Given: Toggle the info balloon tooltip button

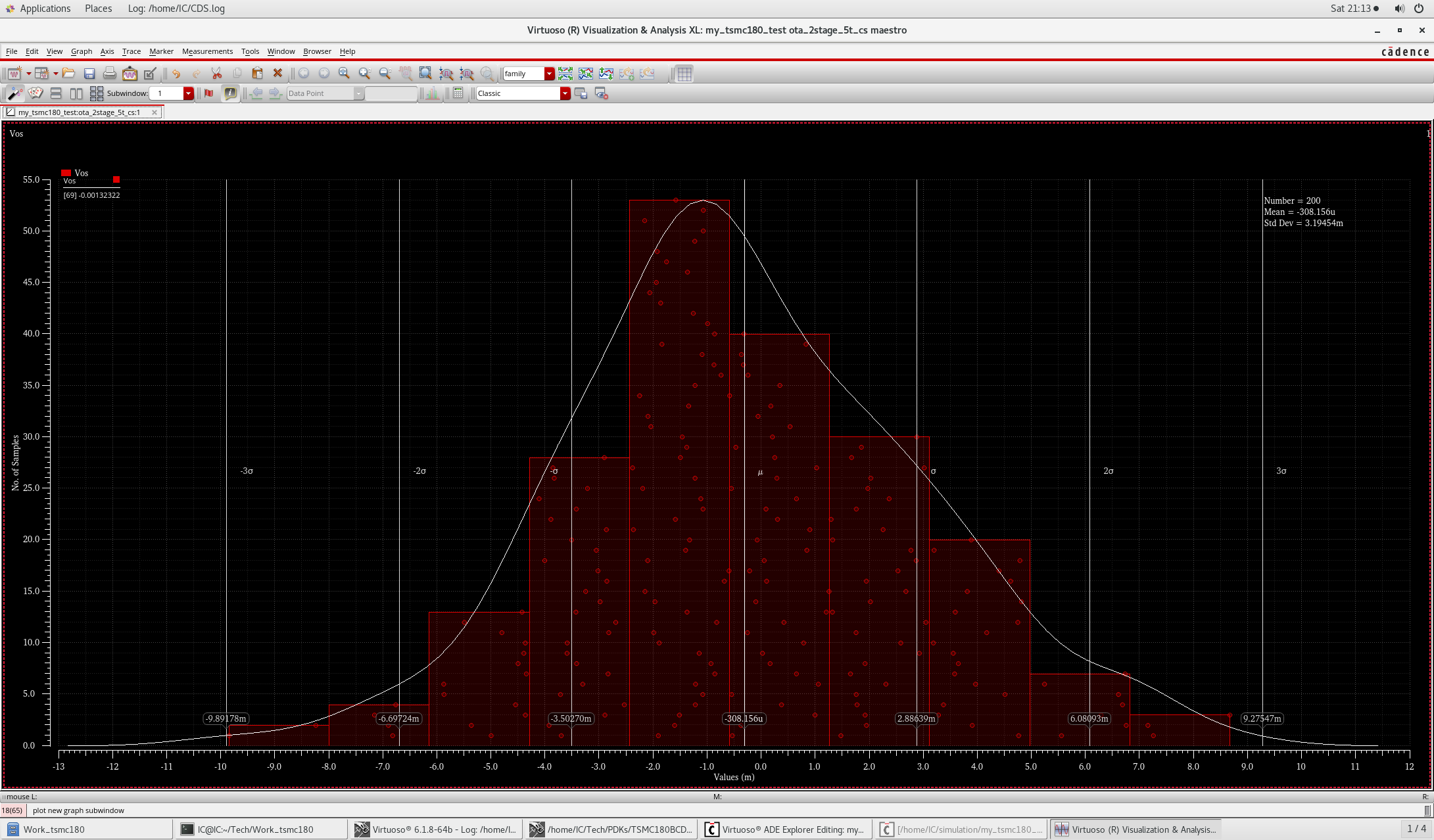Looking at the screenshot, I should (230, 93).
